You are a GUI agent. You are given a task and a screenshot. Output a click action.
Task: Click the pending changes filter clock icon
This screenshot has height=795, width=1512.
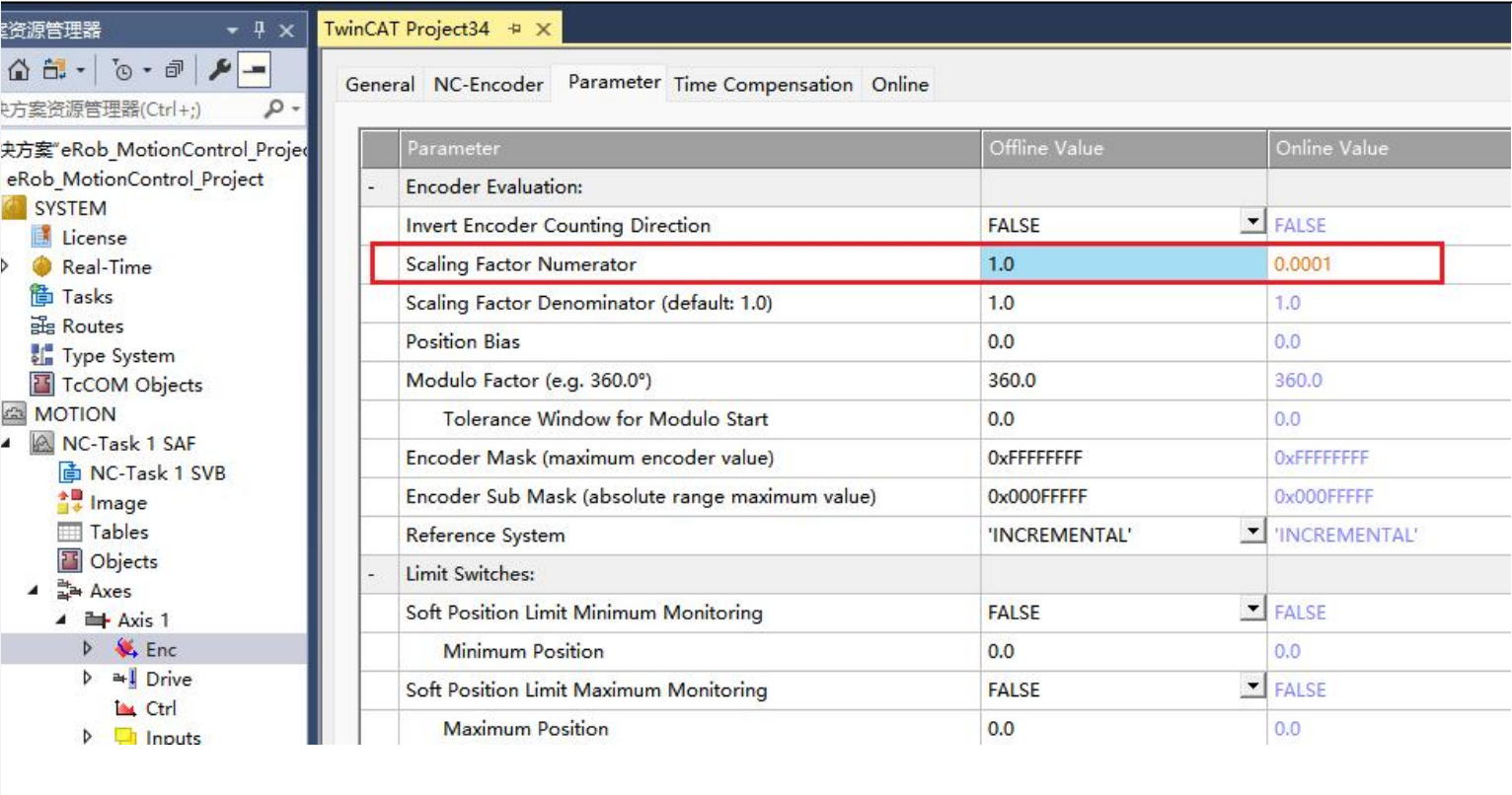122,70
